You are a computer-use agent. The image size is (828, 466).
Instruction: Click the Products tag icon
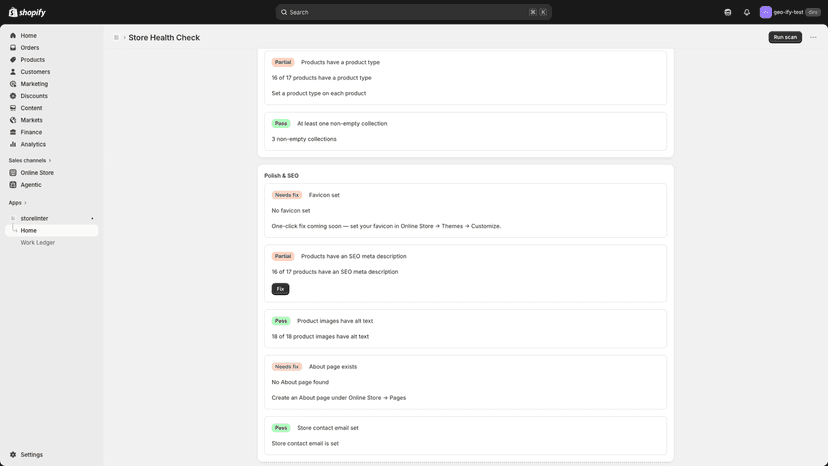13,60
